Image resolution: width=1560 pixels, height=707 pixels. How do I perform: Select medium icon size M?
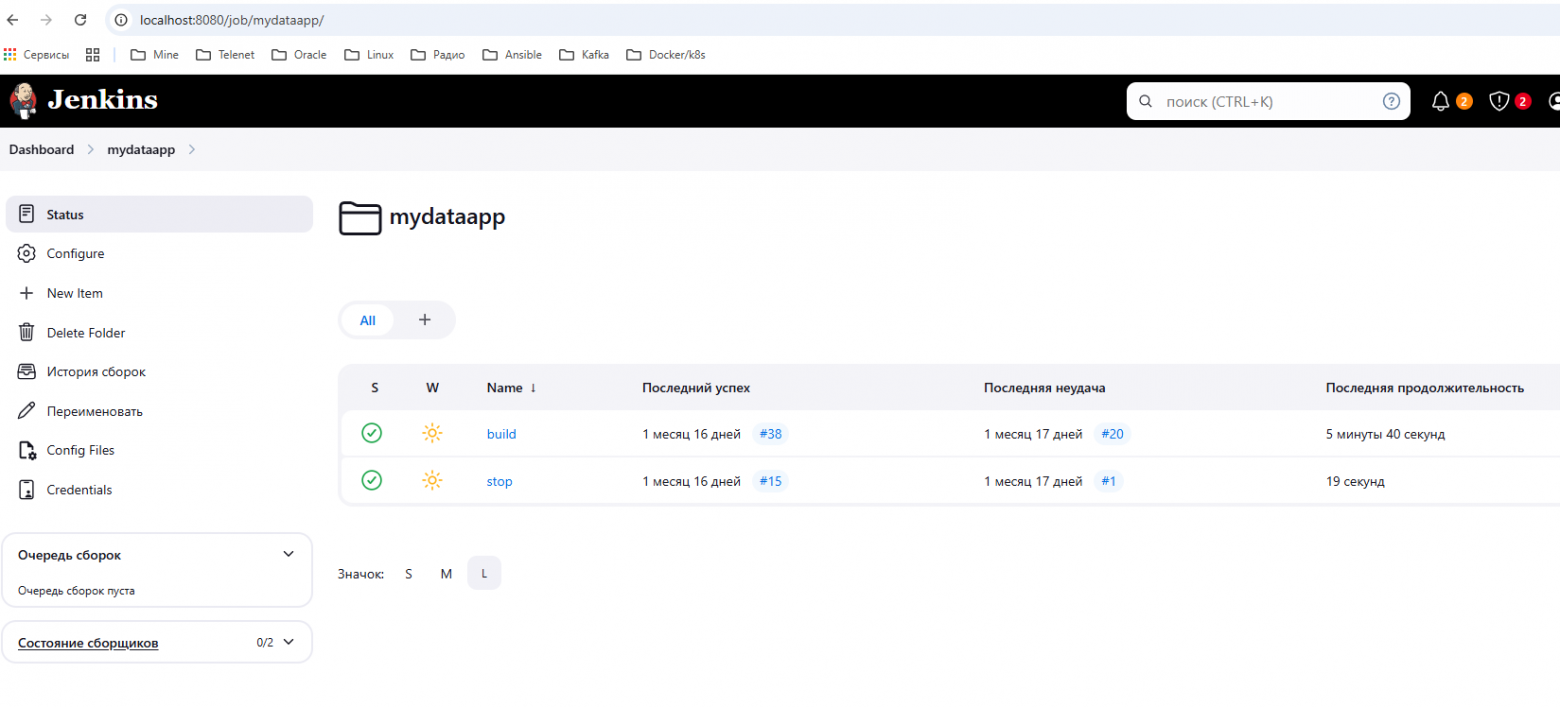(446, 574)
